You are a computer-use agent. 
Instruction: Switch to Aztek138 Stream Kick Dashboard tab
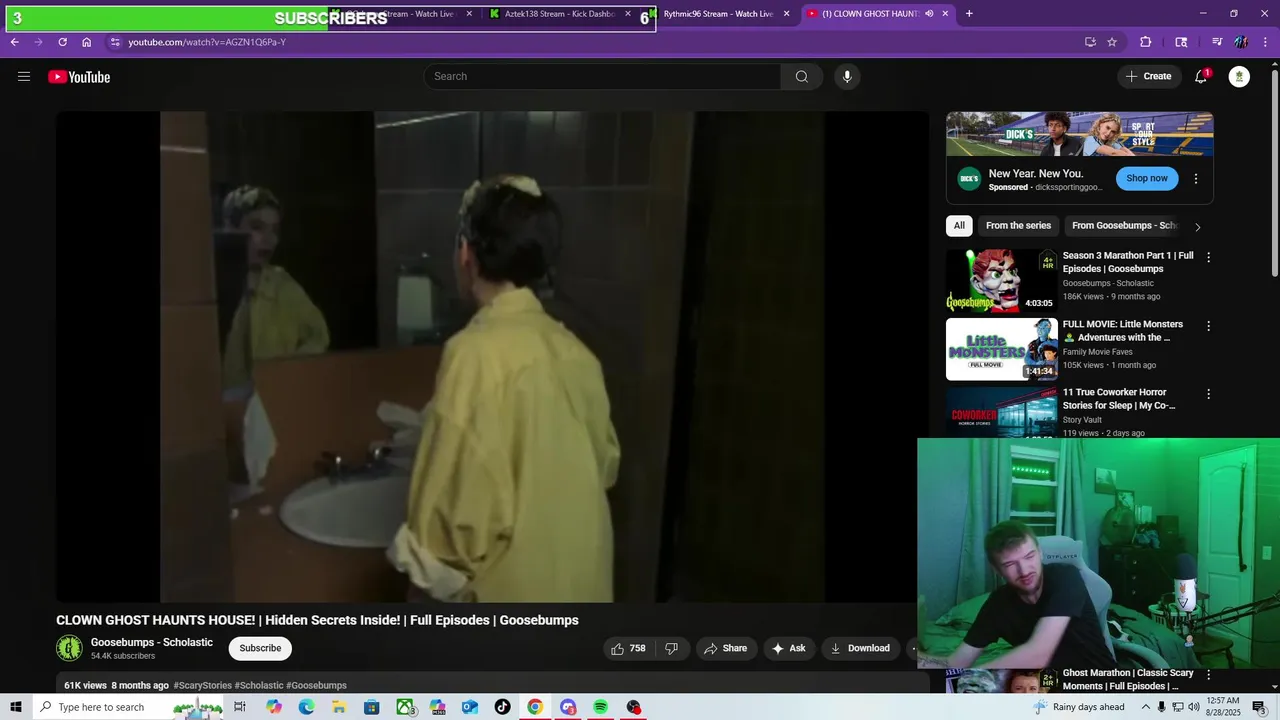(x=560, y=14)
